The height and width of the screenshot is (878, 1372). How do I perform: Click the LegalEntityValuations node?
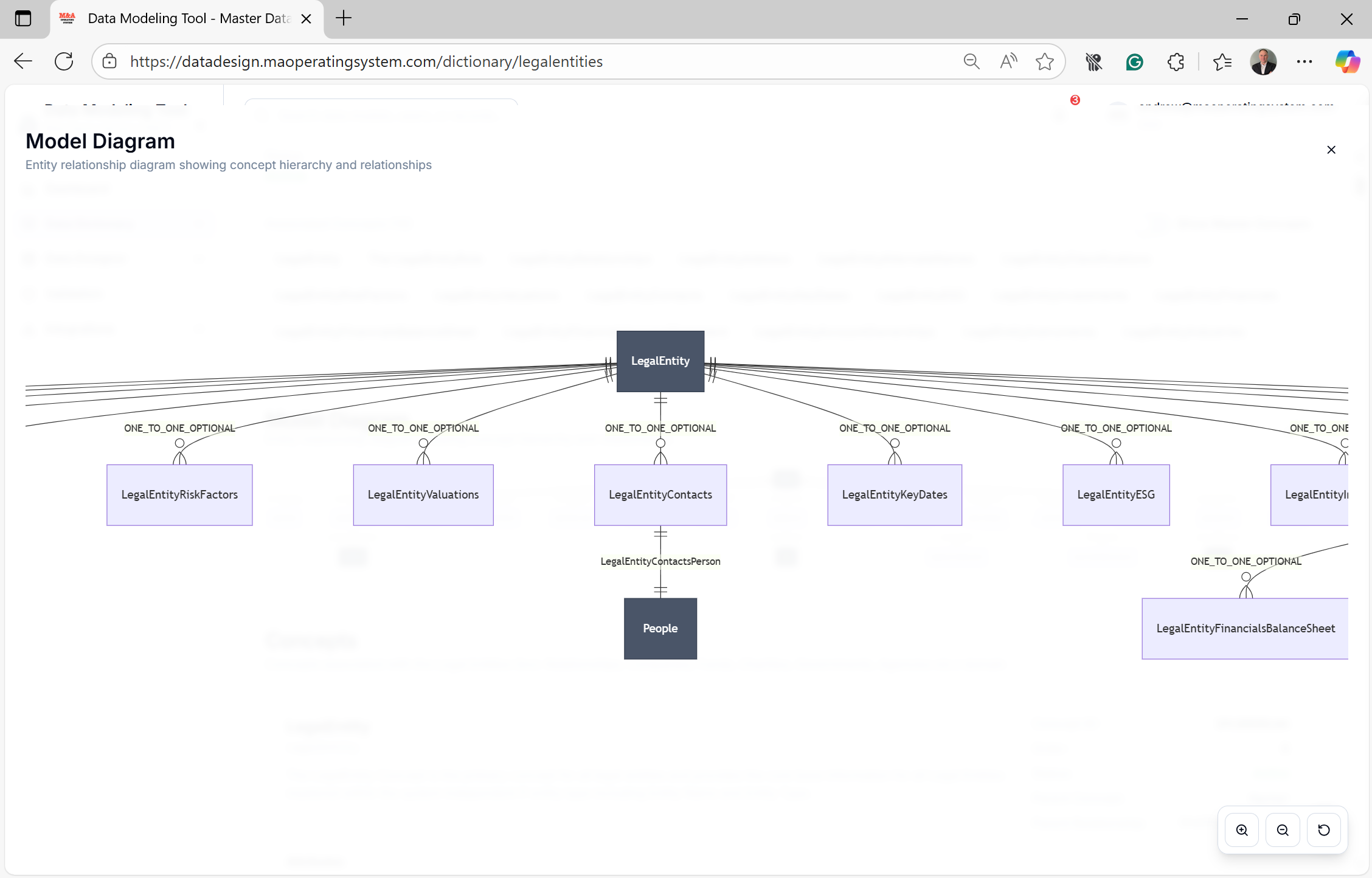click(423, 494)
